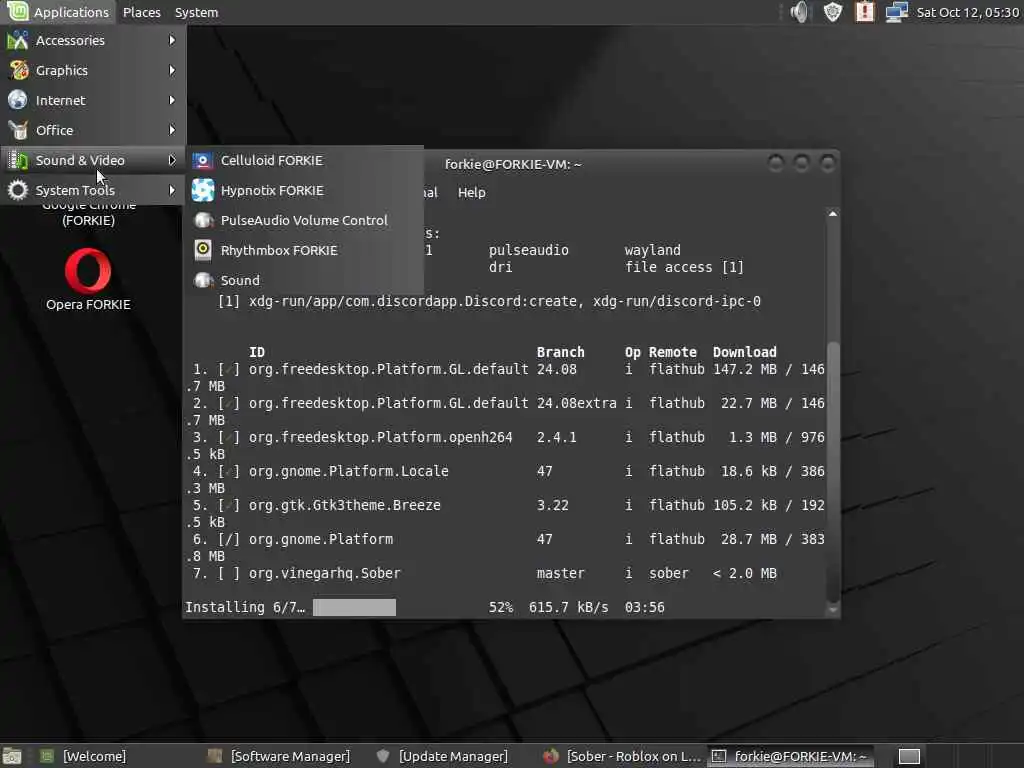Image resolution: width=1024 pixels, height=768 pixels.
Task: Click the installation progress bar
Action: pos(354,607)
